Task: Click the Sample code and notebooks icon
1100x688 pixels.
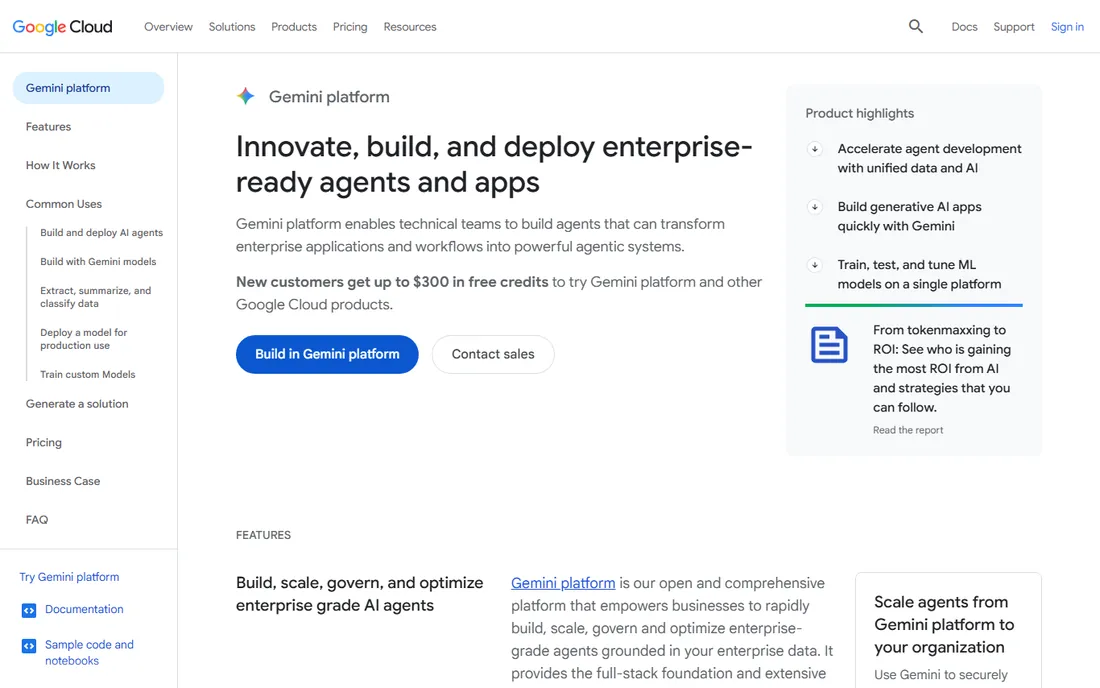Action: (x=29, y=645)
